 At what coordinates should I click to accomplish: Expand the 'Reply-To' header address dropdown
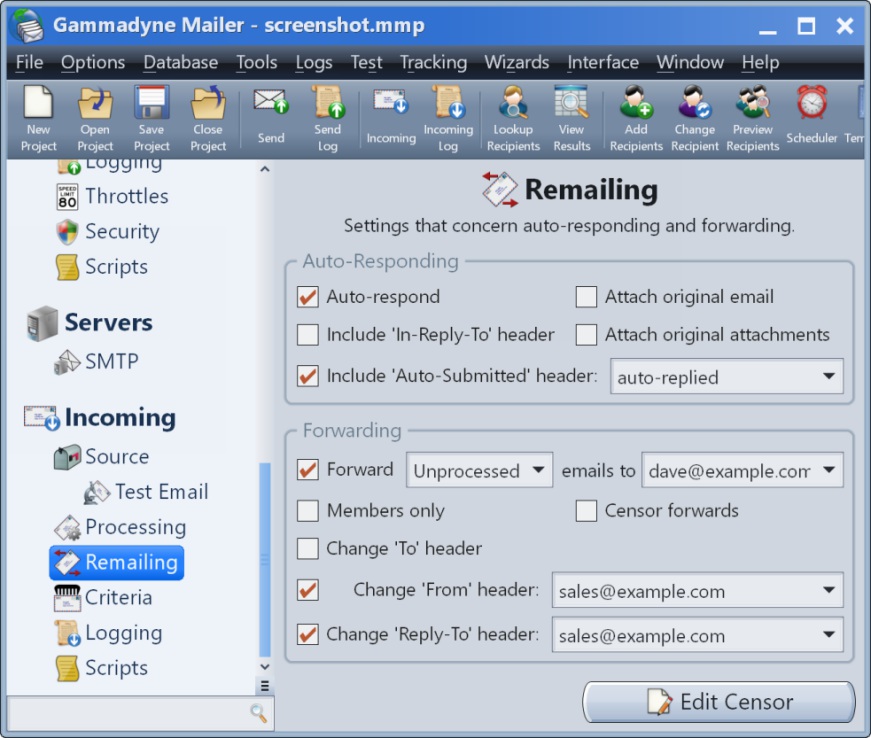tap(698, 635)
